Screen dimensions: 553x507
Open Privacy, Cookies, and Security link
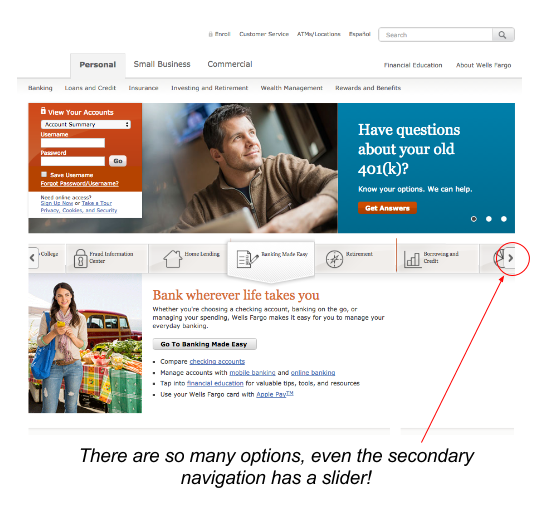(79, 210)
